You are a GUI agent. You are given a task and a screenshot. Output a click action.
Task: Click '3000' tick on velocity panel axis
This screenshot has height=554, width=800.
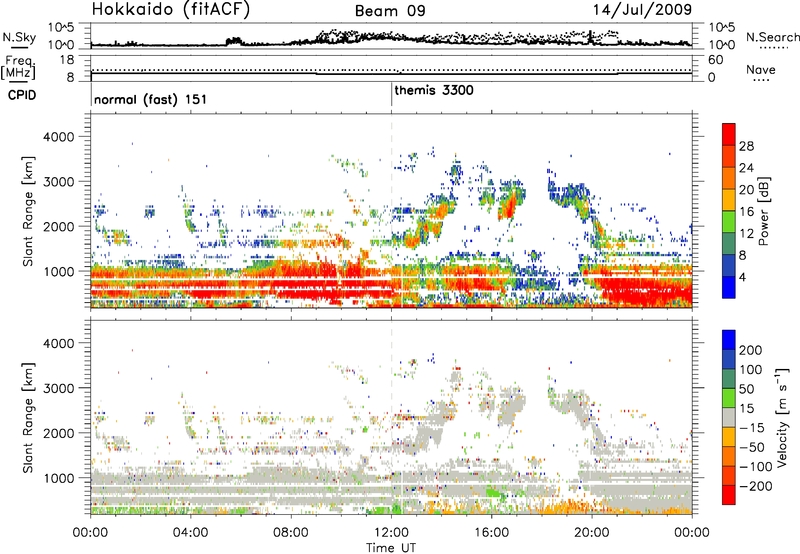(59, 388)
